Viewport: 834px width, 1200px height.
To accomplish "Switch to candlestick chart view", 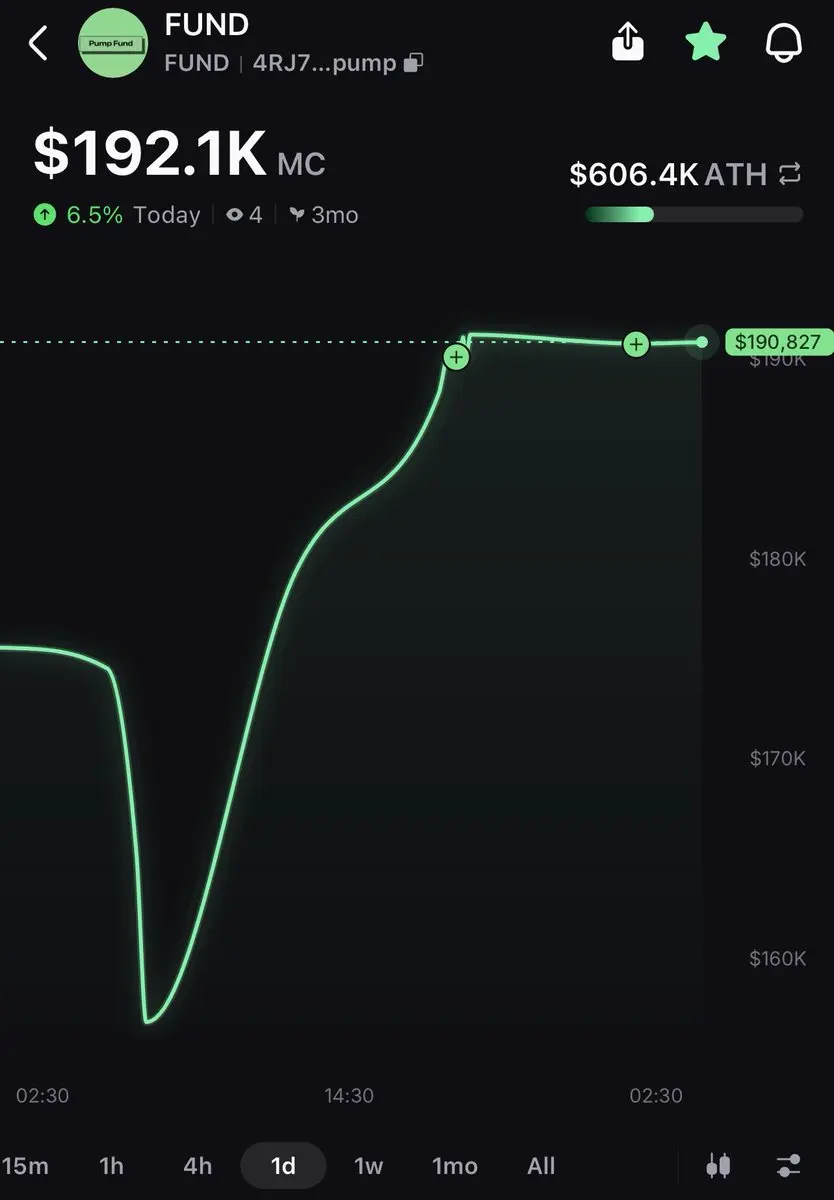I will click(718, 1165).
